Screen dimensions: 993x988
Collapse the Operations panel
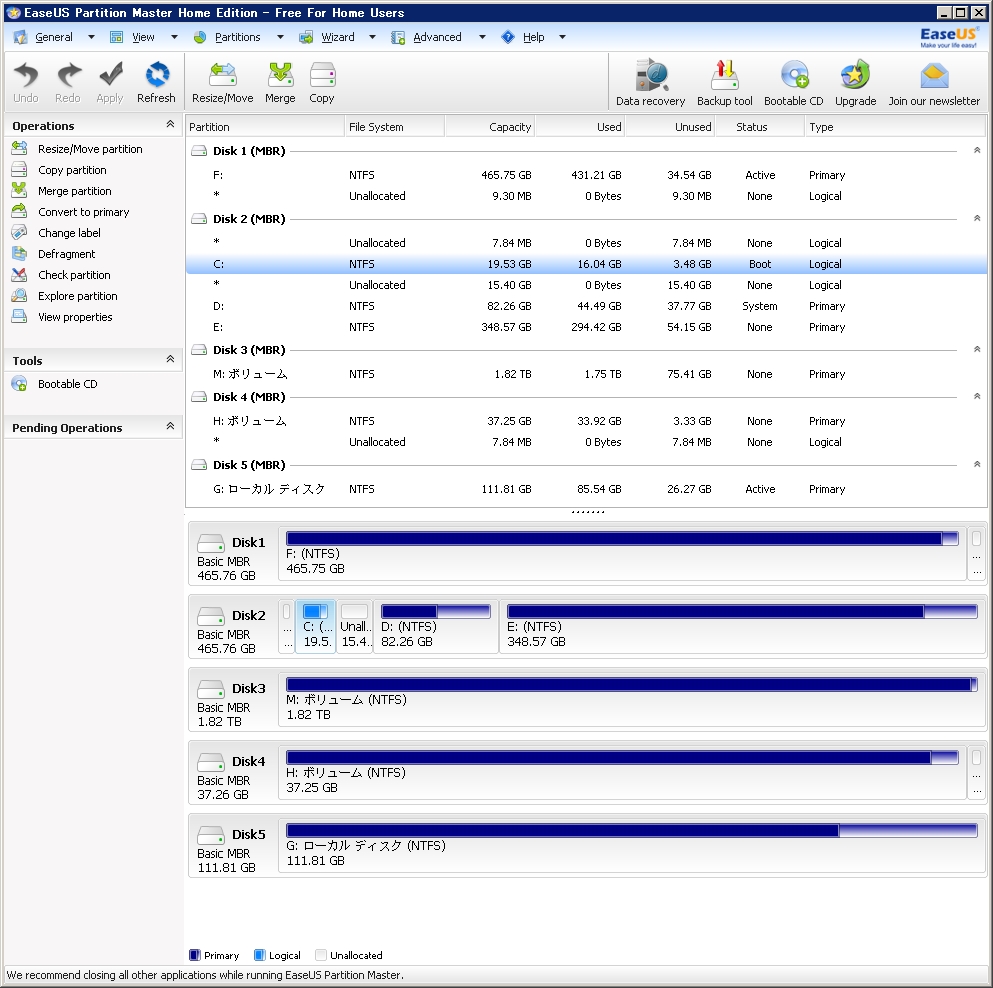click(170, 125)
